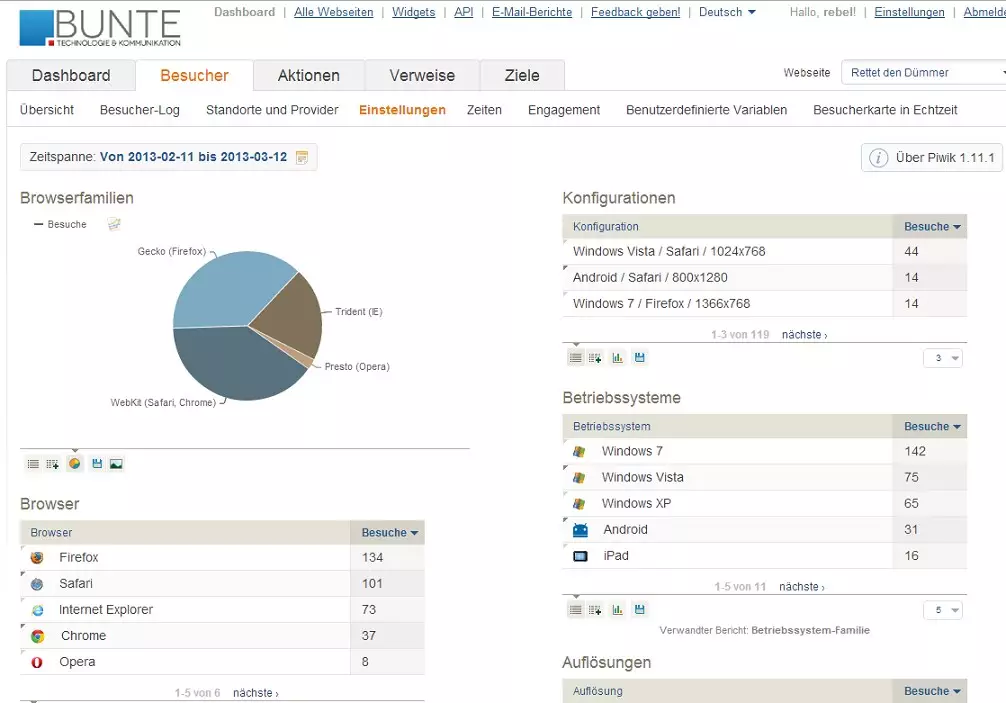
Task: Click the metrics picker icon next to Besuche legend
Action: click(x=114, y=224)
